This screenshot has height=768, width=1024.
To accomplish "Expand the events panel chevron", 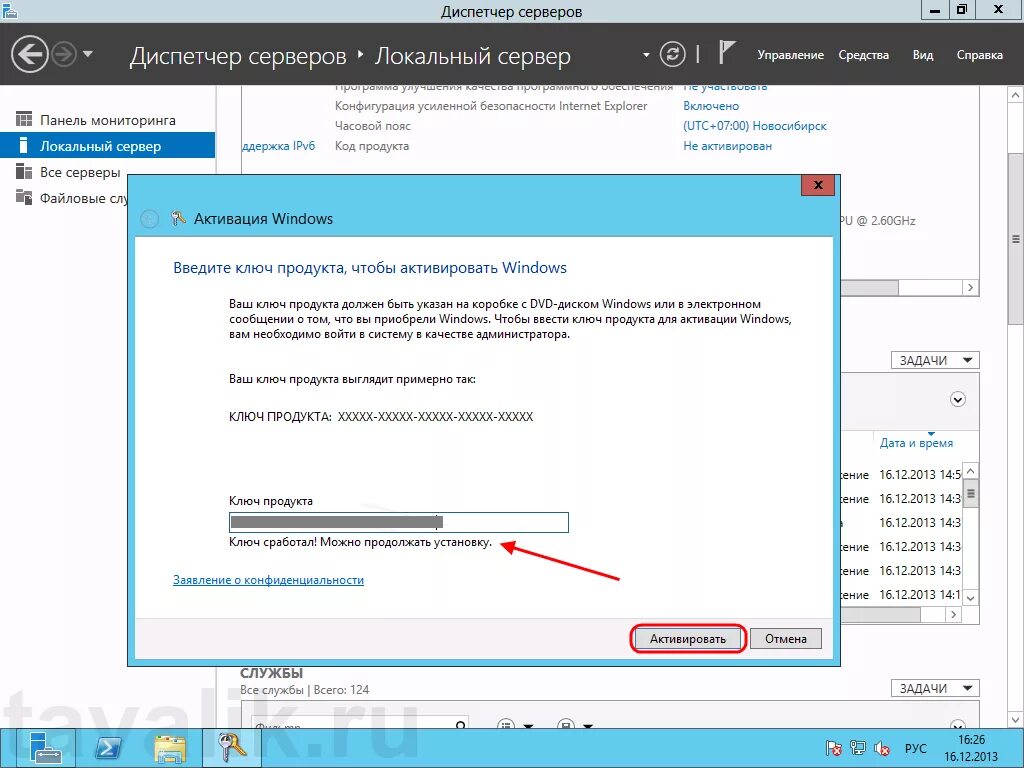I will pyautogui.click(x=957, y=399).
